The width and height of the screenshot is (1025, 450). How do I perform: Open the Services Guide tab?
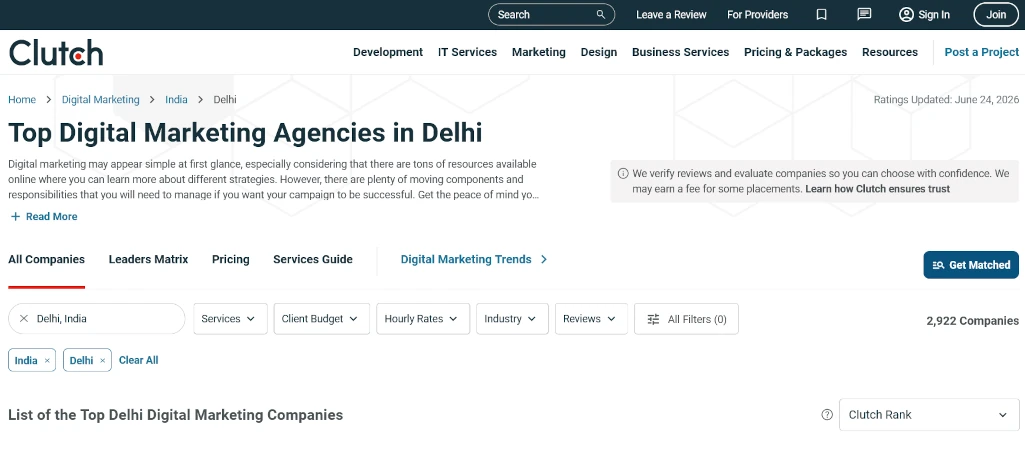click(x=313, y=260)
